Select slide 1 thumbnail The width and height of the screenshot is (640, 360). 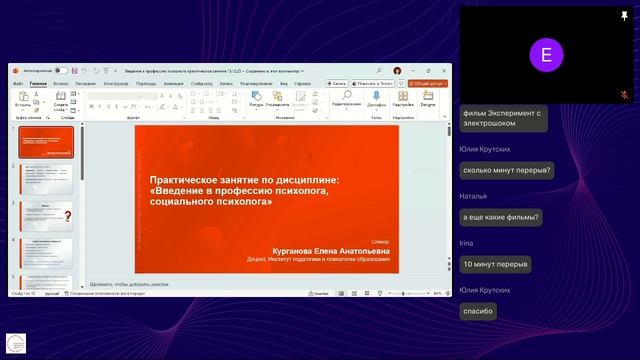(x=46, y=142)
